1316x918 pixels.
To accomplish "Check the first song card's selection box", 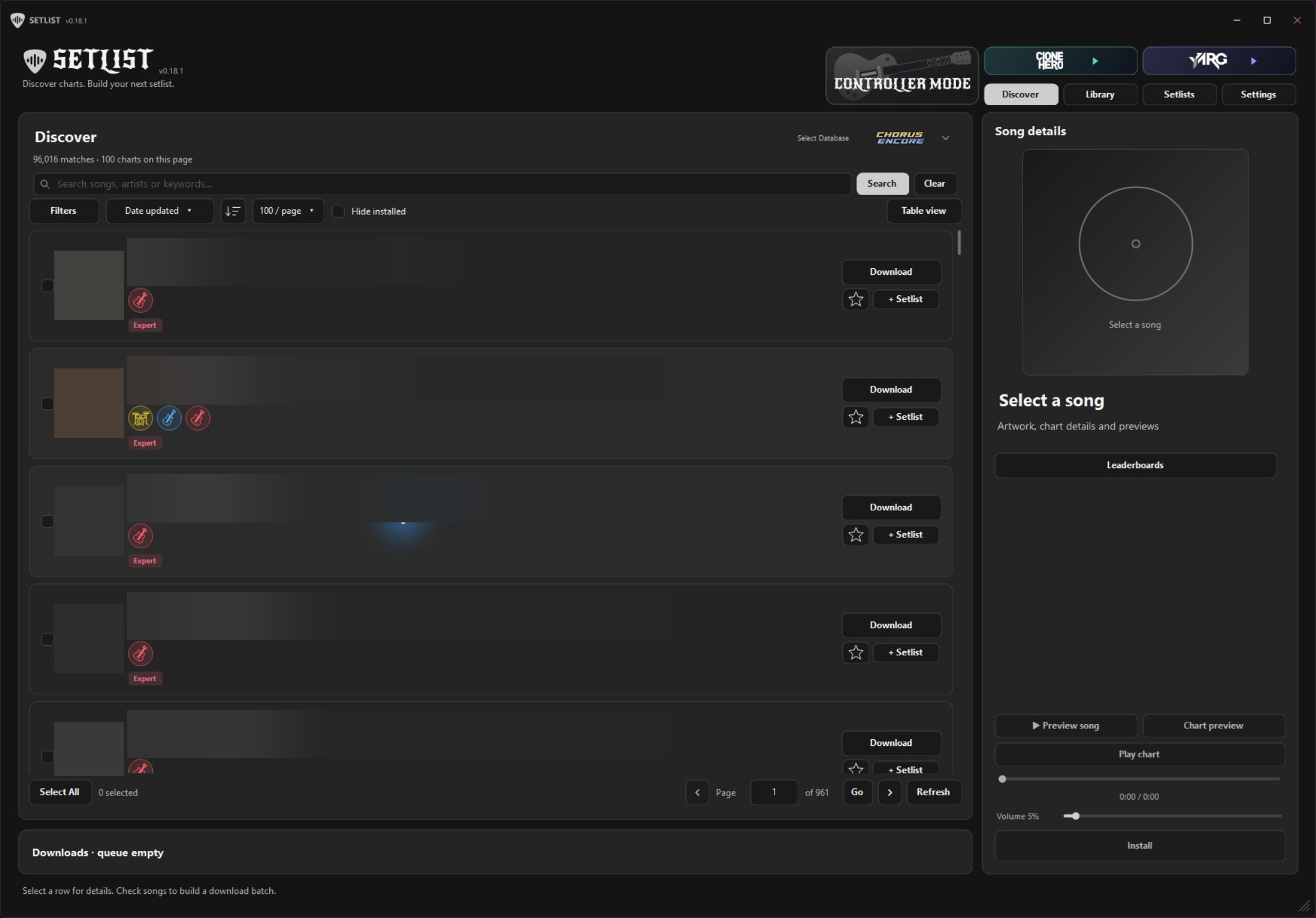I will coord(47,286).
